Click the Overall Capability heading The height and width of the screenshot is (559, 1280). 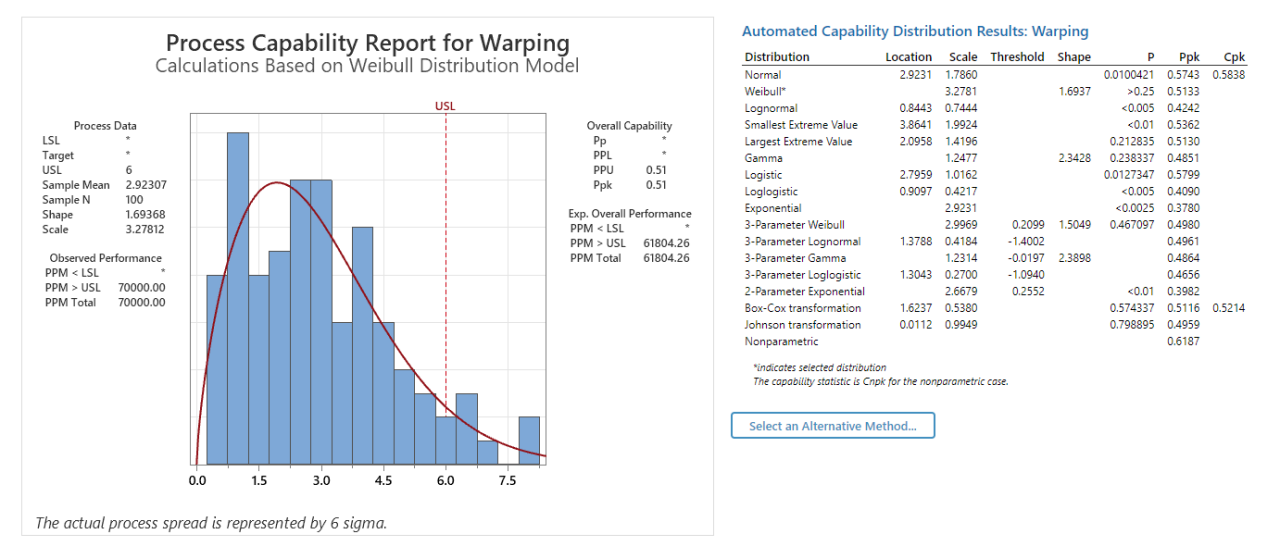point(629,126)
